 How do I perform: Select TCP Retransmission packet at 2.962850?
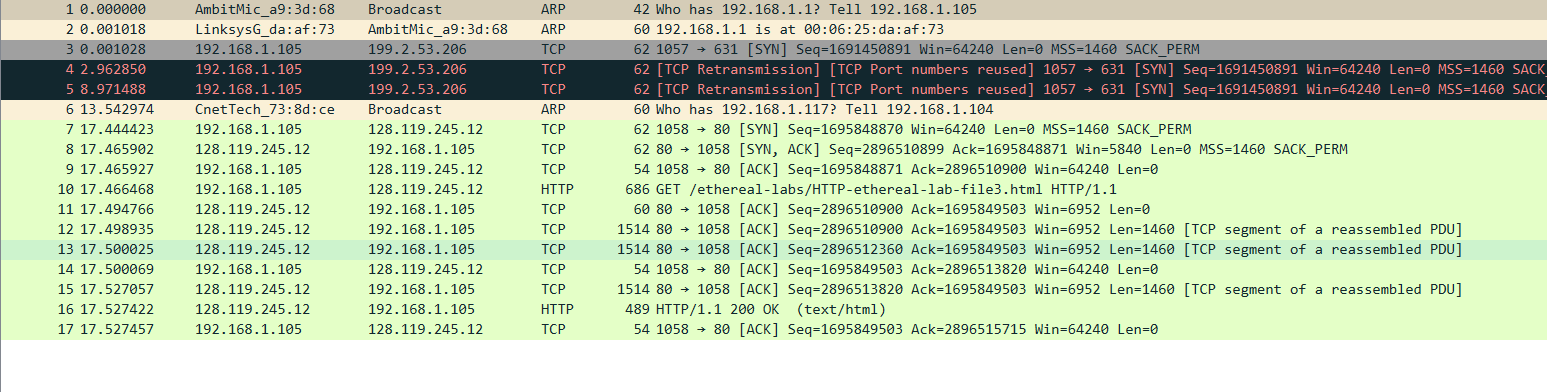(x=773, y=70)
